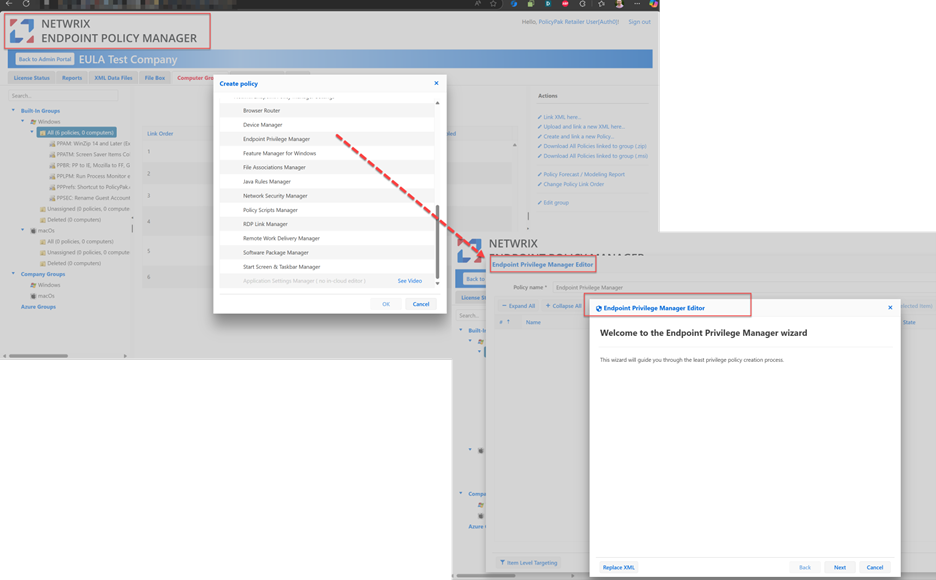
Task: Click the group Search input field
Action: pyautogui.click(x=63, y=96)
